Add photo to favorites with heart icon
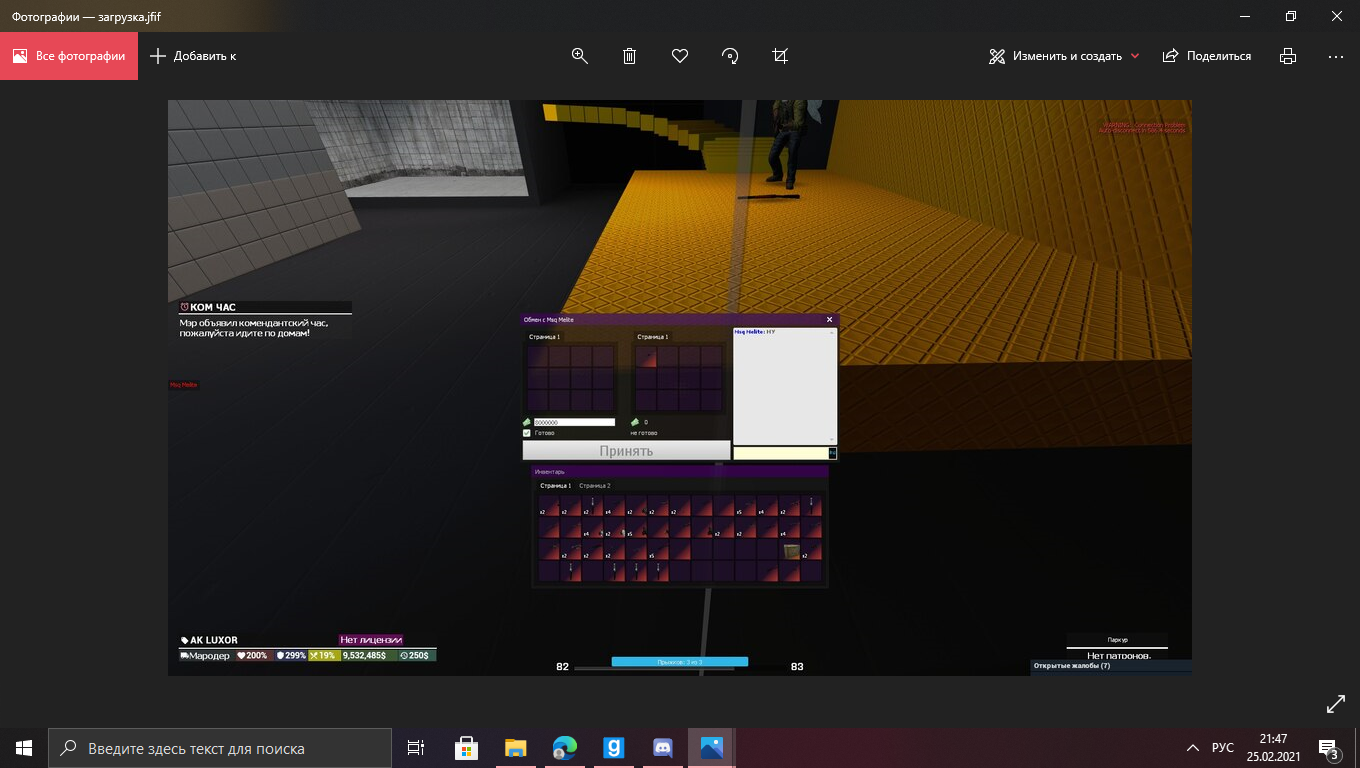Image resolution: width=1360 pixels, height=768 pixels. point(680,56)
